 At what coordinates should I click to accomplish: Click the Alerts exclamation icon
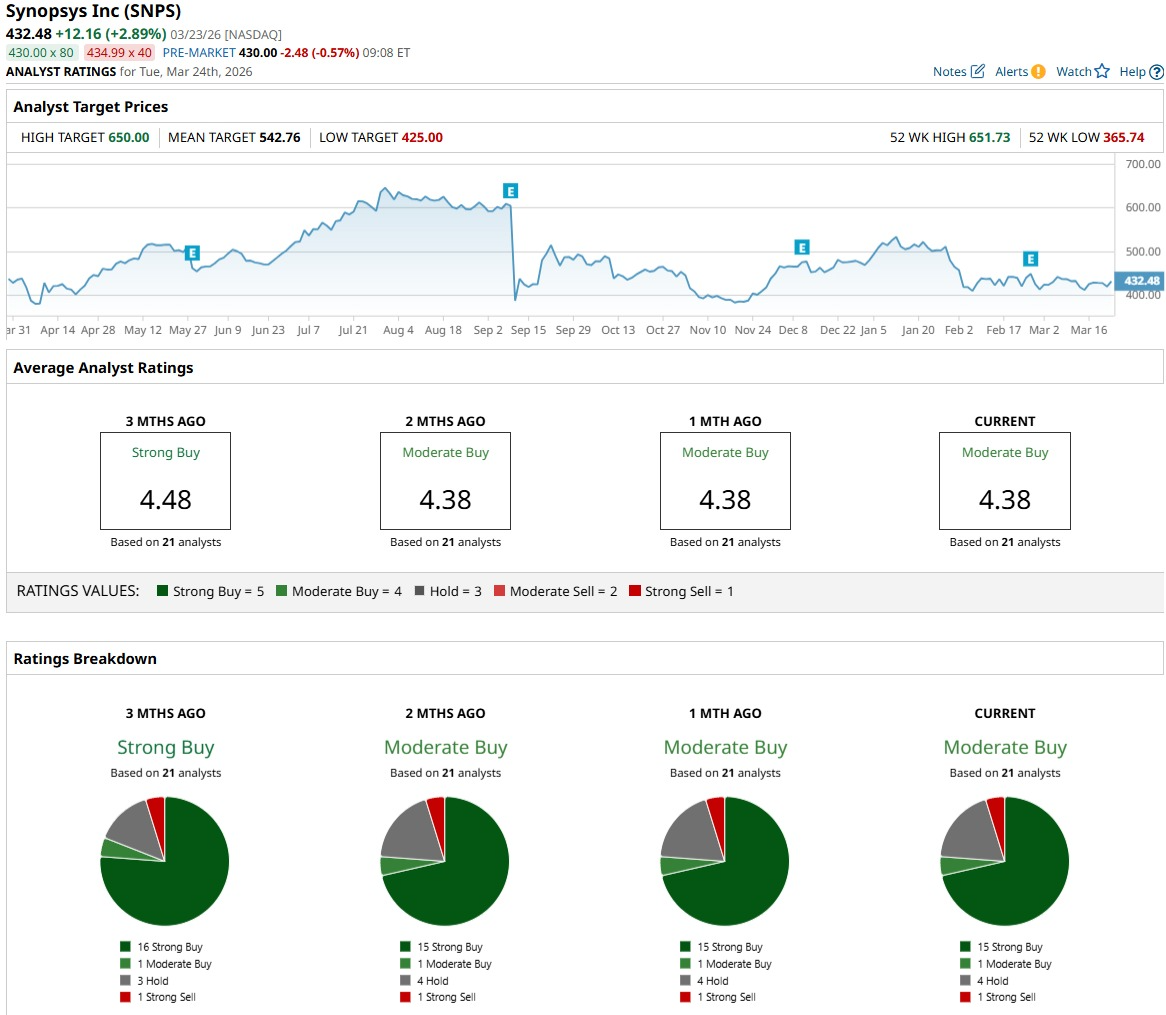coord(1038,71)
